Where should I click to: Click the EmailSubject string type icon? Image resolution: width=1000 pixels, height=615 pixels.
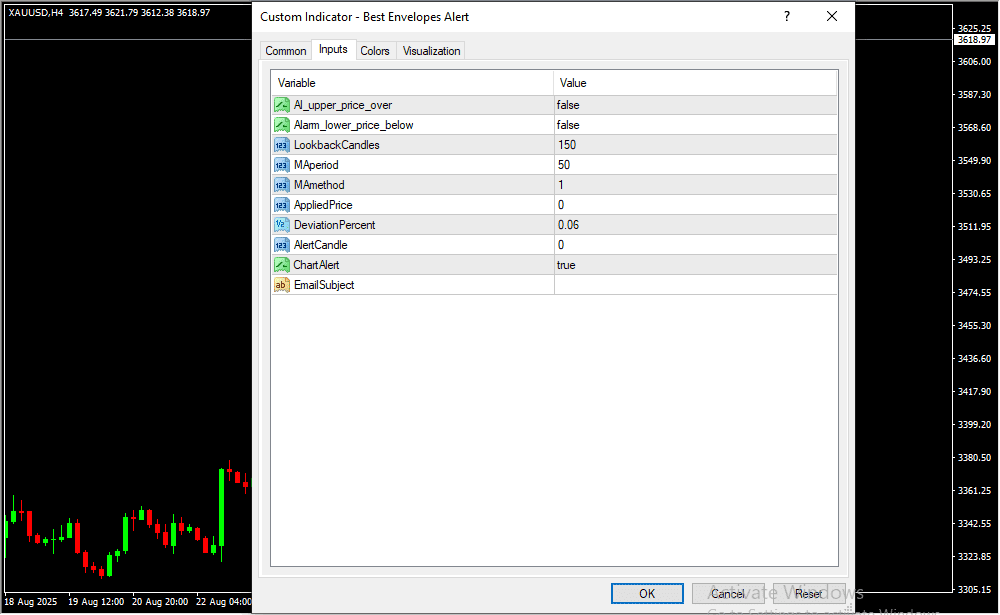(281, 285)
